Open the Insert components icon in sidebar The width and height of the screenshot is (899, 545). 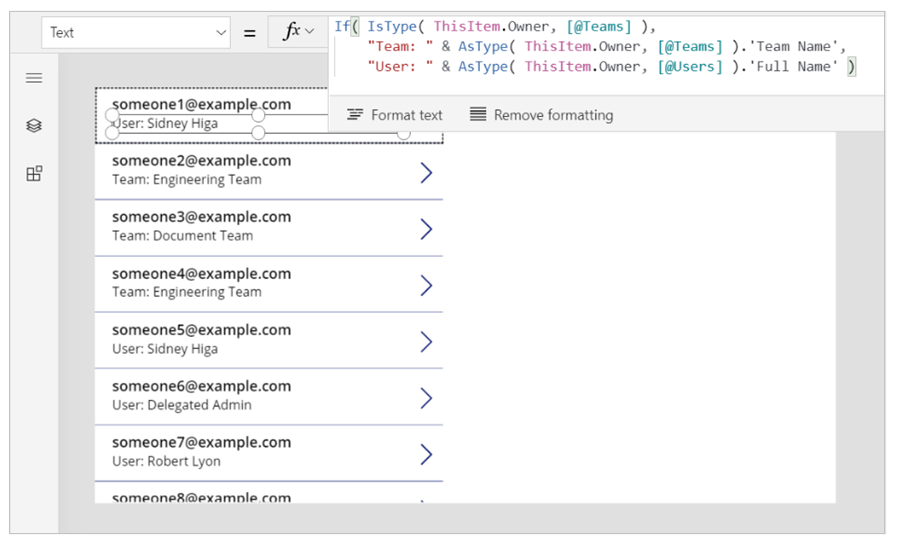[x=34, y=173]
